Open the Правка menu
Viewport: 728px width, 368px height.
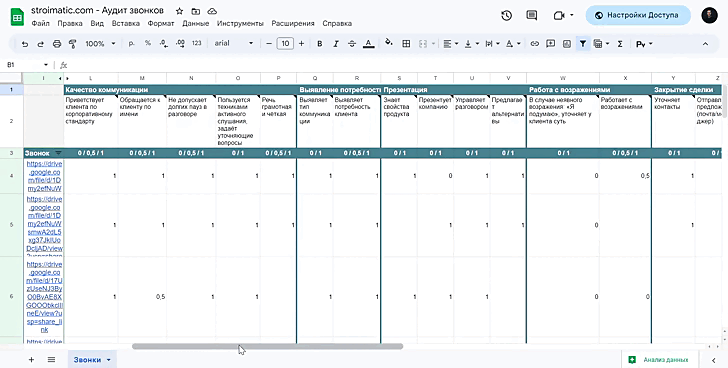tap(70, 23)
